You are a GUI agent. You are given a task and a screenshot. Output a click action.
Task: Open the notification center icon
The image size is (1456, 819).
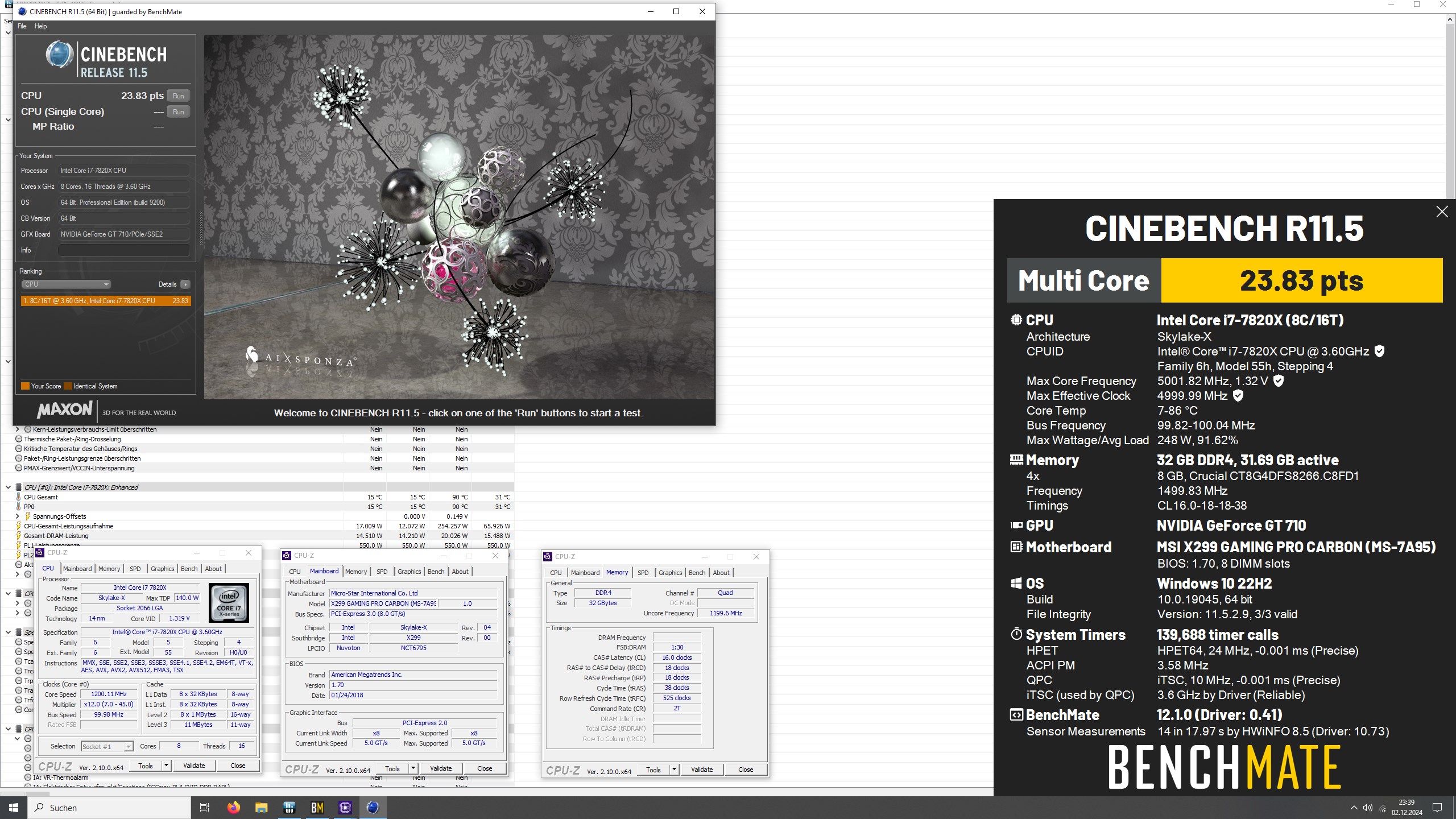pos(1438,808)
